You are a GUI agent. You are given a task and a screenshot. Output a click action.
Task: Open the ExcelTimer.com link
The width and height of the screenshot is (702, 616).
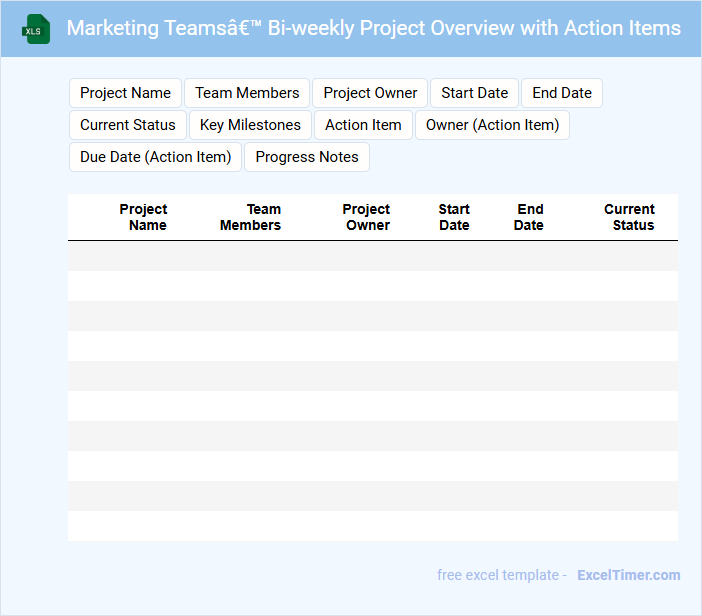[x=628, y=575]
